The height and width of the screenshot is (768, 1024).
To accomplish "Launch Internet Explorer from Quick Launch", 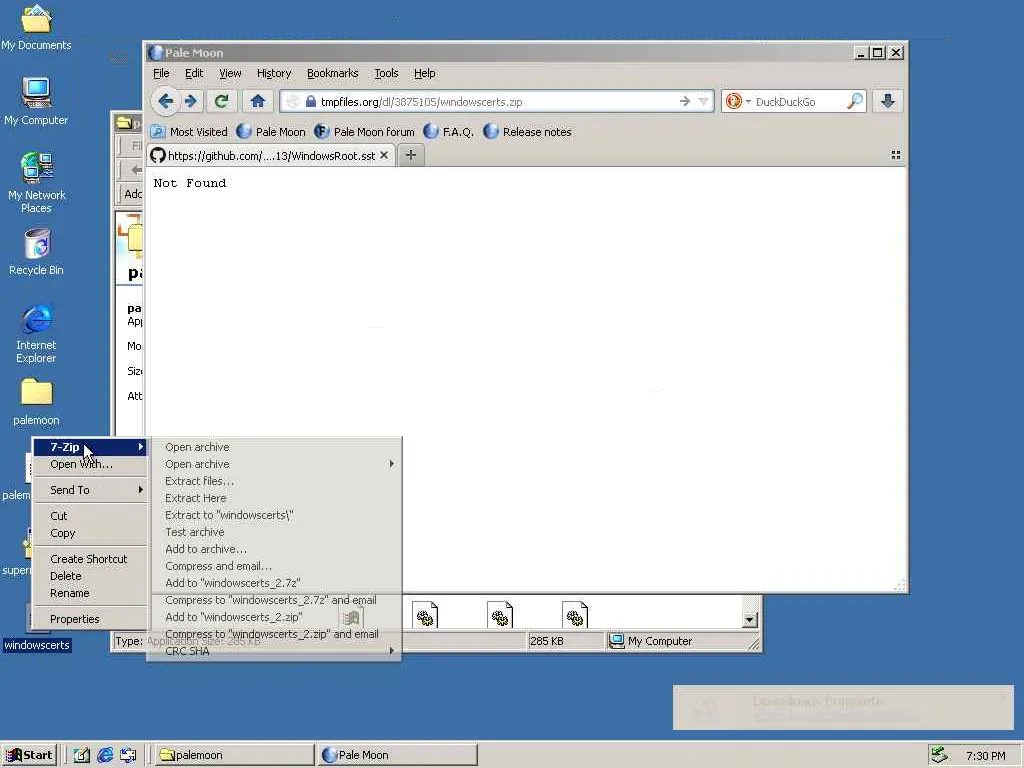I will point(104,755).
